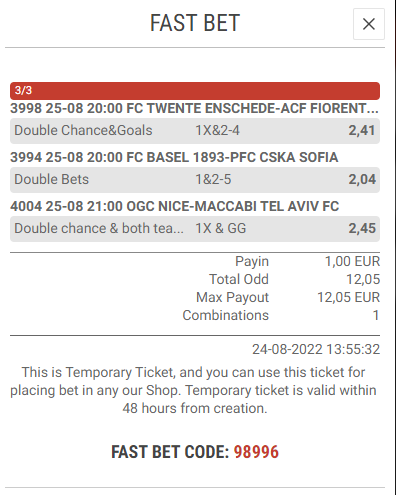Click the 1X & GG selection label

221,229
